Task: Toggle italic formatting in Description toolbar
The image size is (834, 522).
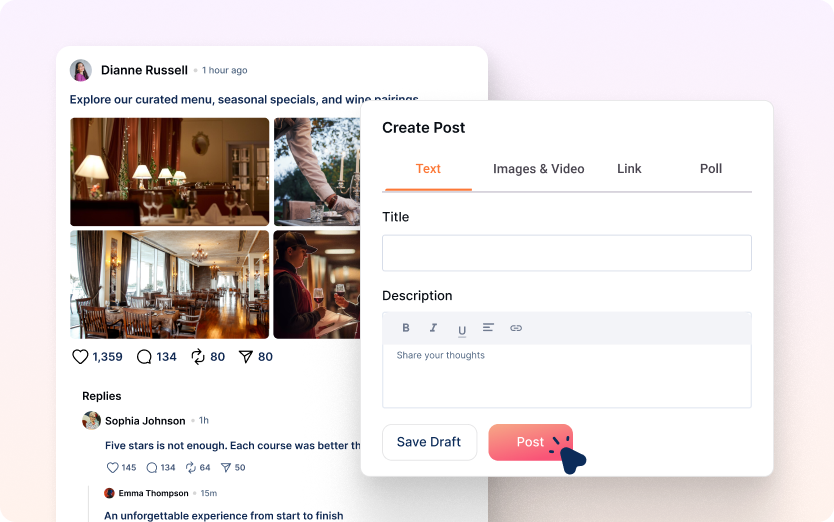Action: 433,328
